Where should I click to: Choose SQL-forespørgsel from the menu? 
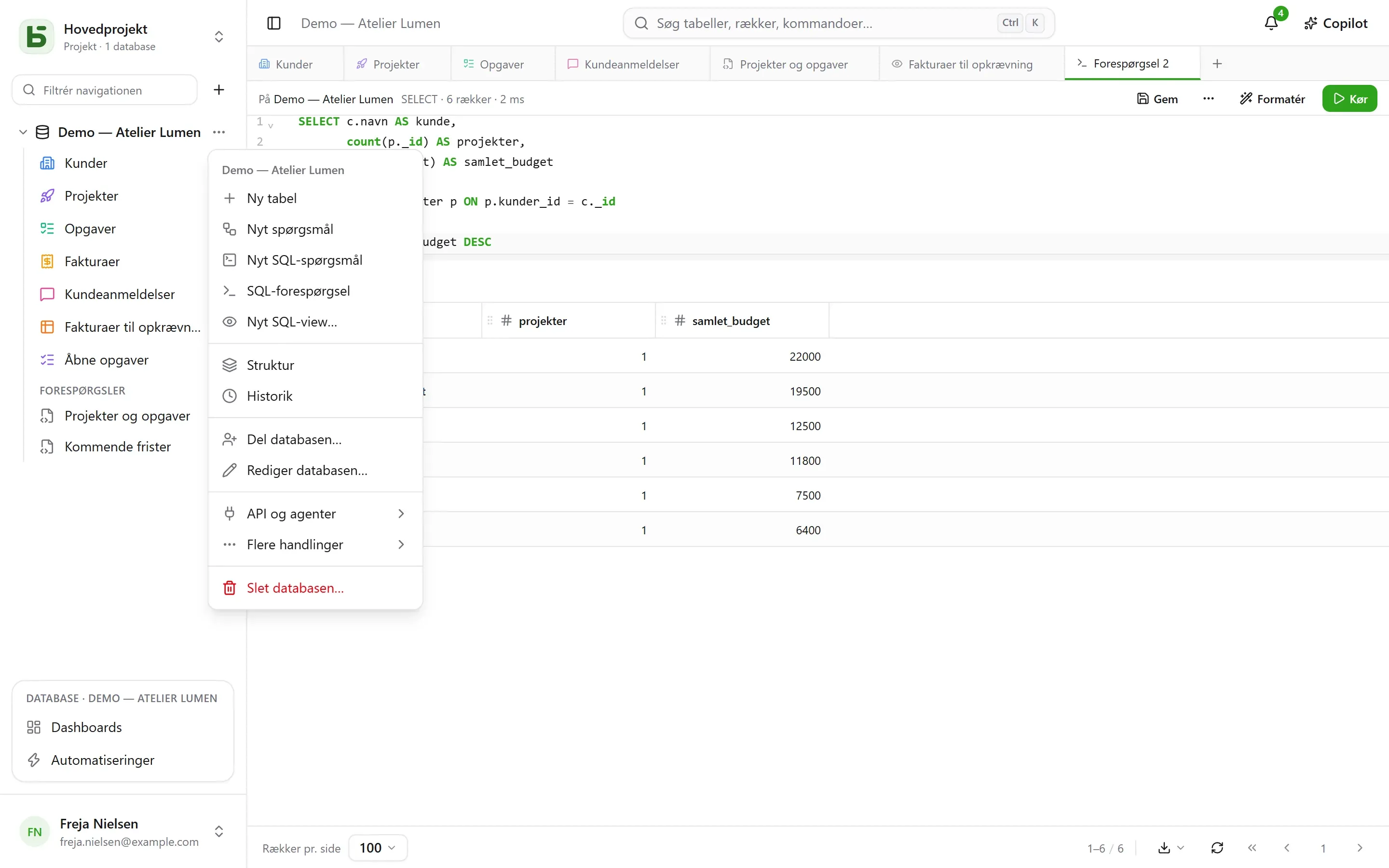click(315, 291)
